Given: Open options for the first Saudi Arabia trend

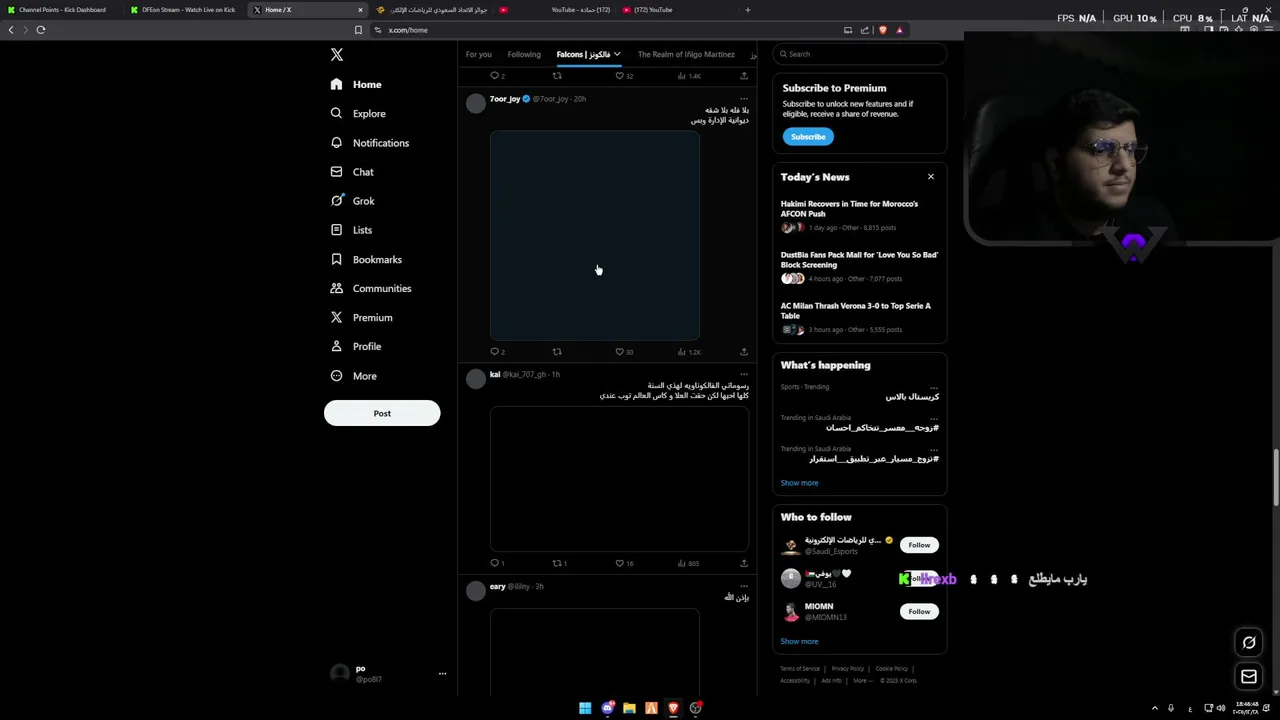Looking at the screenshot, I should 934,418.
